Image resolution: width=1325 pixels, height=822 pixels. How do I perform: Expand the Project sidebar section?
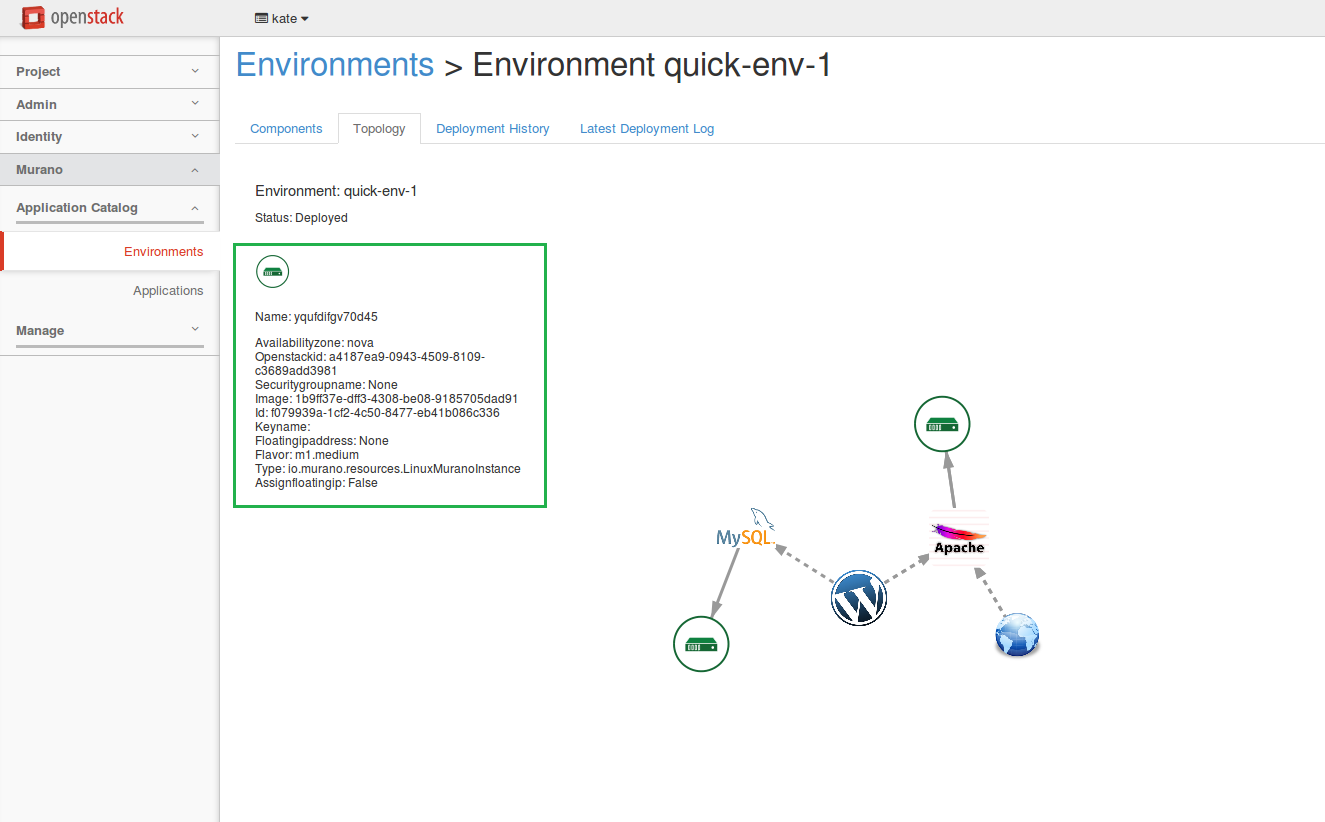pyautogui.click(x=109, y=72)
